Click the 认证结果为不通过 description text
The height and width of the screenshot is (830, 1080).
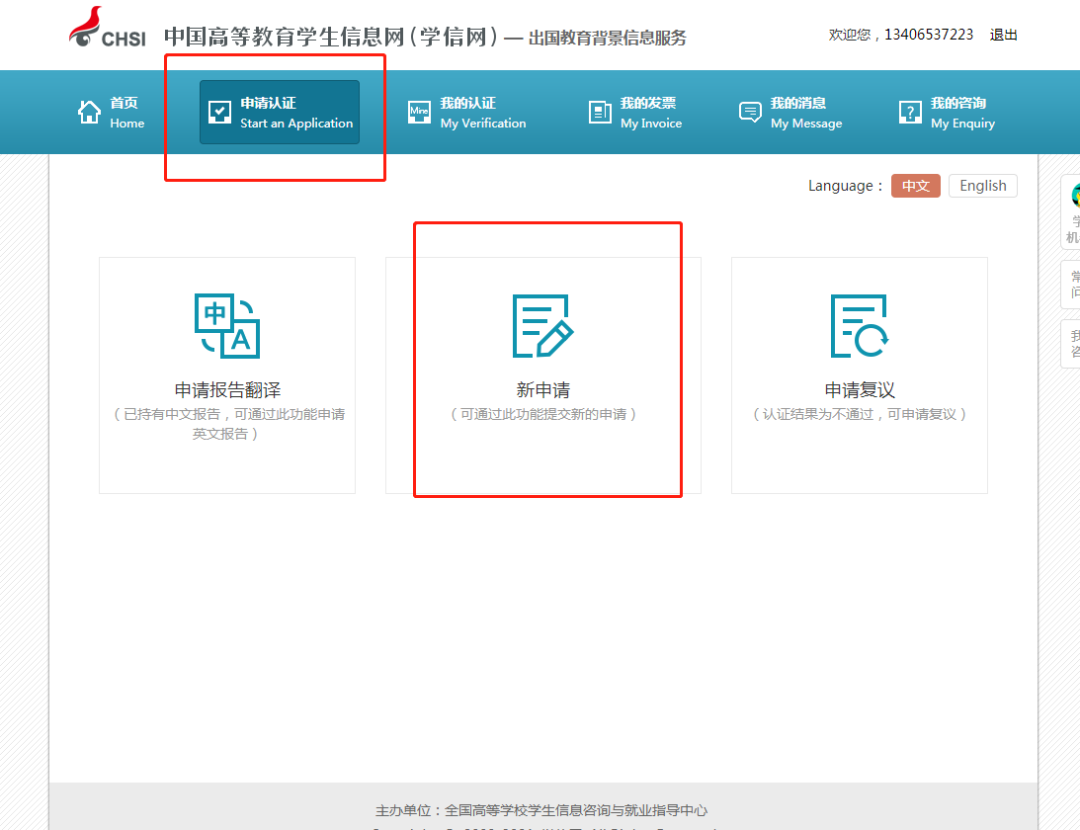[860, 414]
